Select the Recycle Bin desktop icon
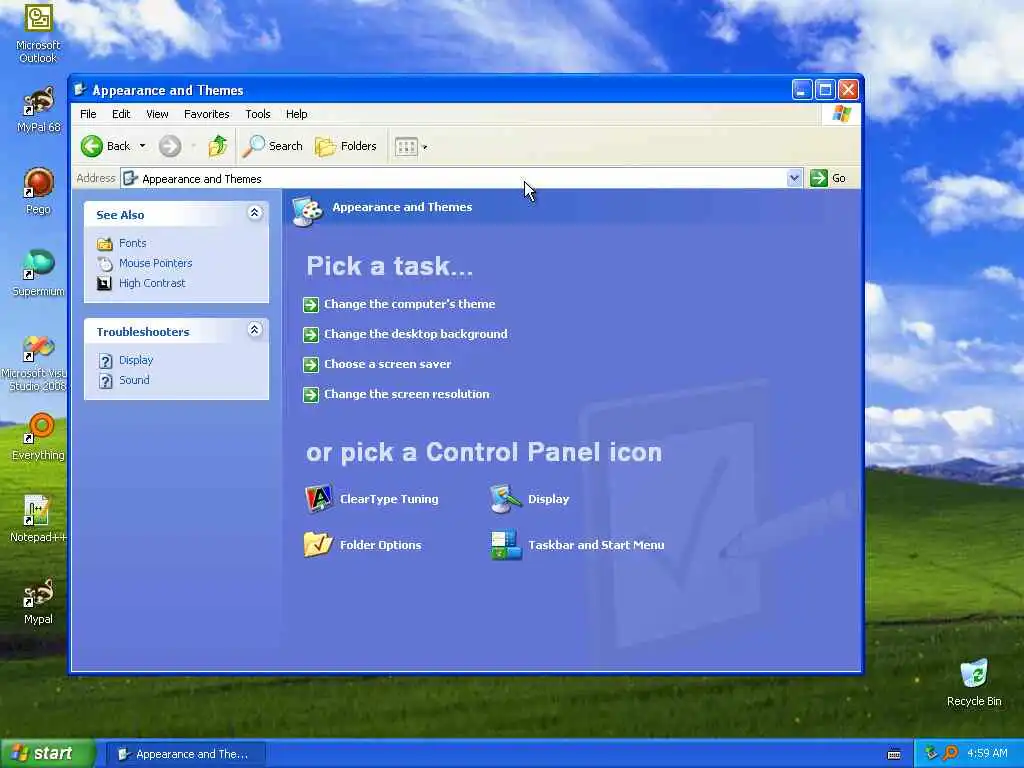1024x768 pixels. tap(974, 683)
